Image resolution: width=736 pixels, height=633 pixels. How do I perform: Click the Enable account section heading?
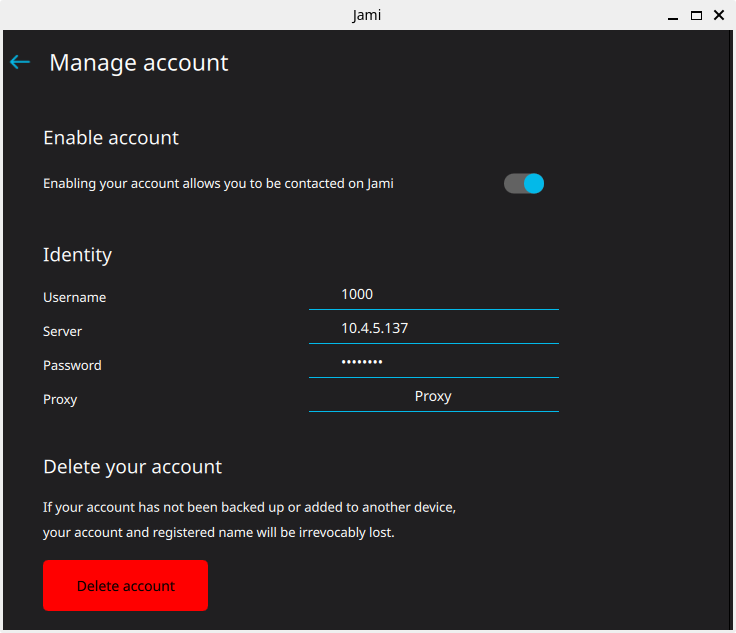[x=111, y=138]
